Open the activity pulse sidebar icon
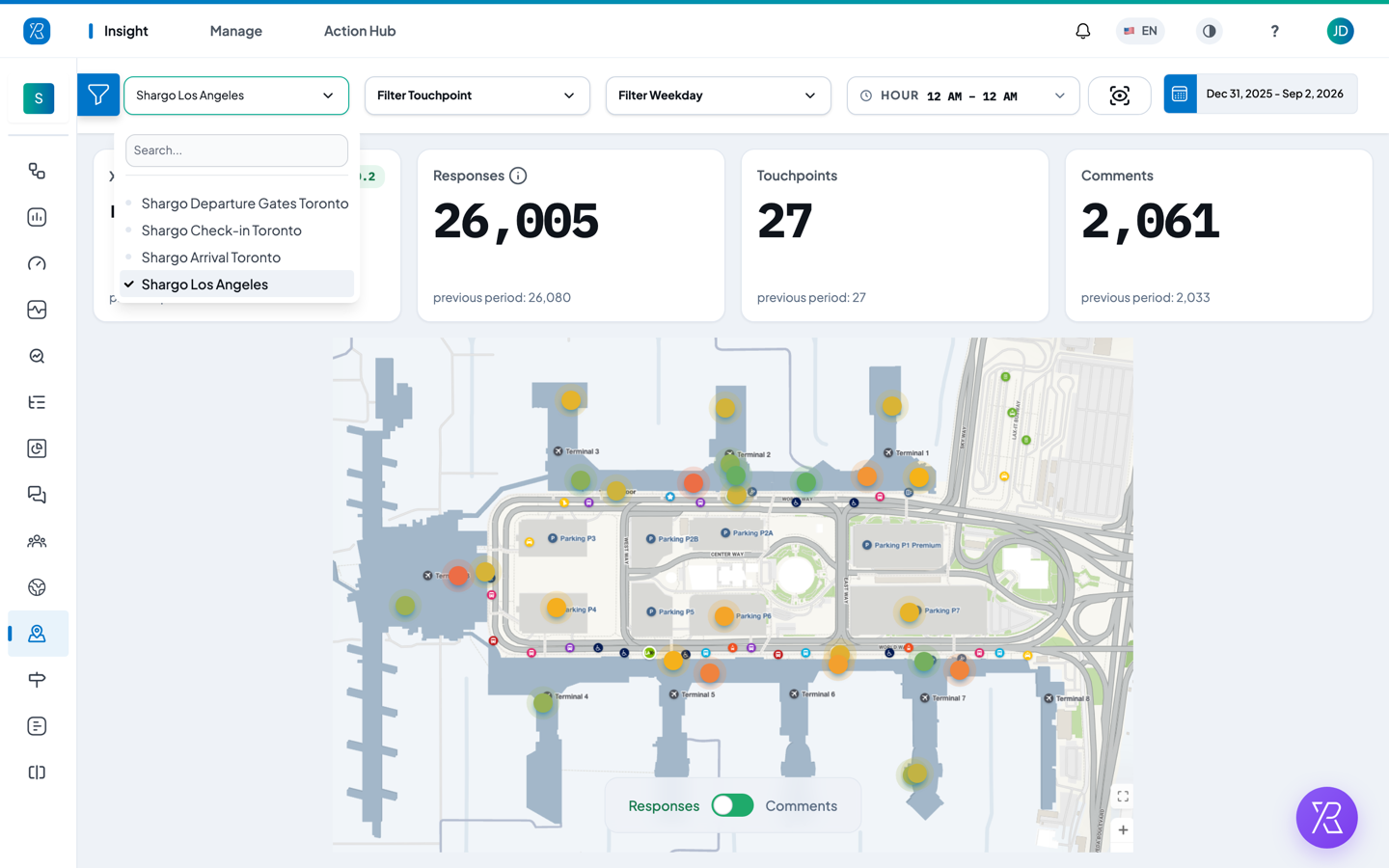1389x868 pixels. point(37,310)
